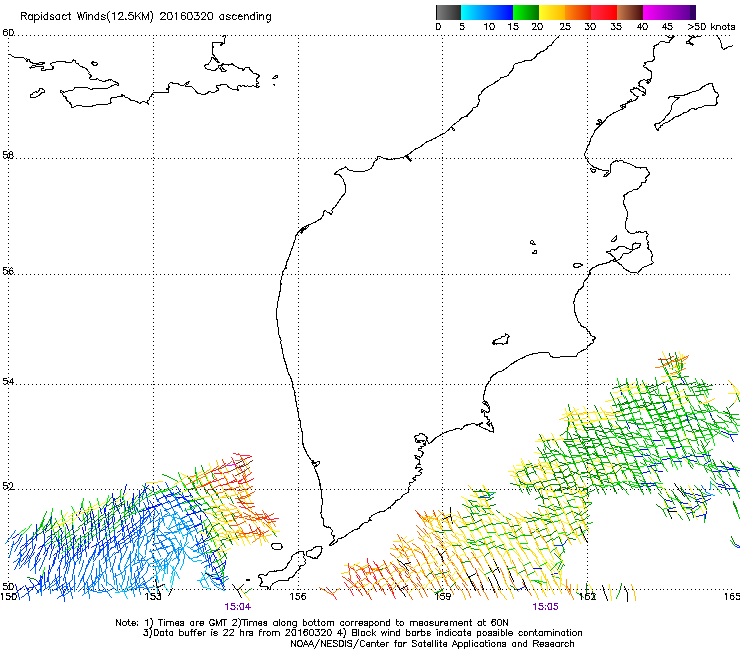This screenshot has width=740, height=650.
Task: Click the brown 35-40 knots legend segment
Action: click(630, 12)
